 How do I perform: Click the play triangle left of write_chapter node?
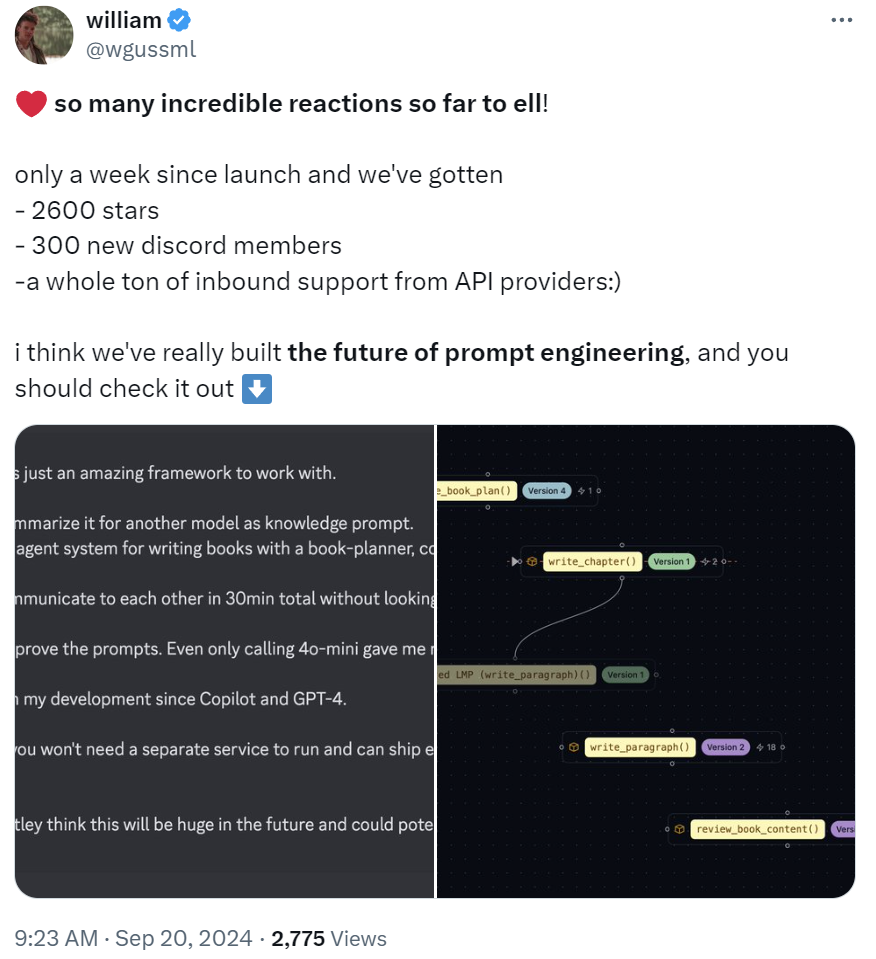(515, 561)
